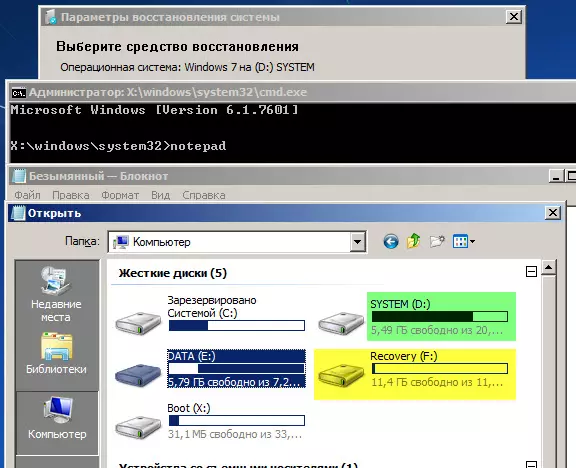The height and width of the screenshot is (468, 576).
Task: Click Зарезервировано Системой (C:) label
Action: coord(212,307)
